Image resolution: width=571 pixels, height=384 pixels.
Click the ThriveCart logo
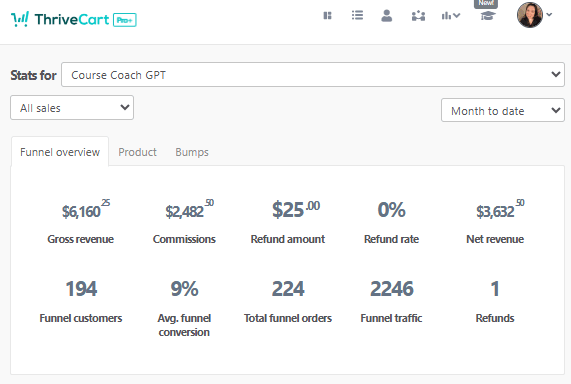(60, 19)
